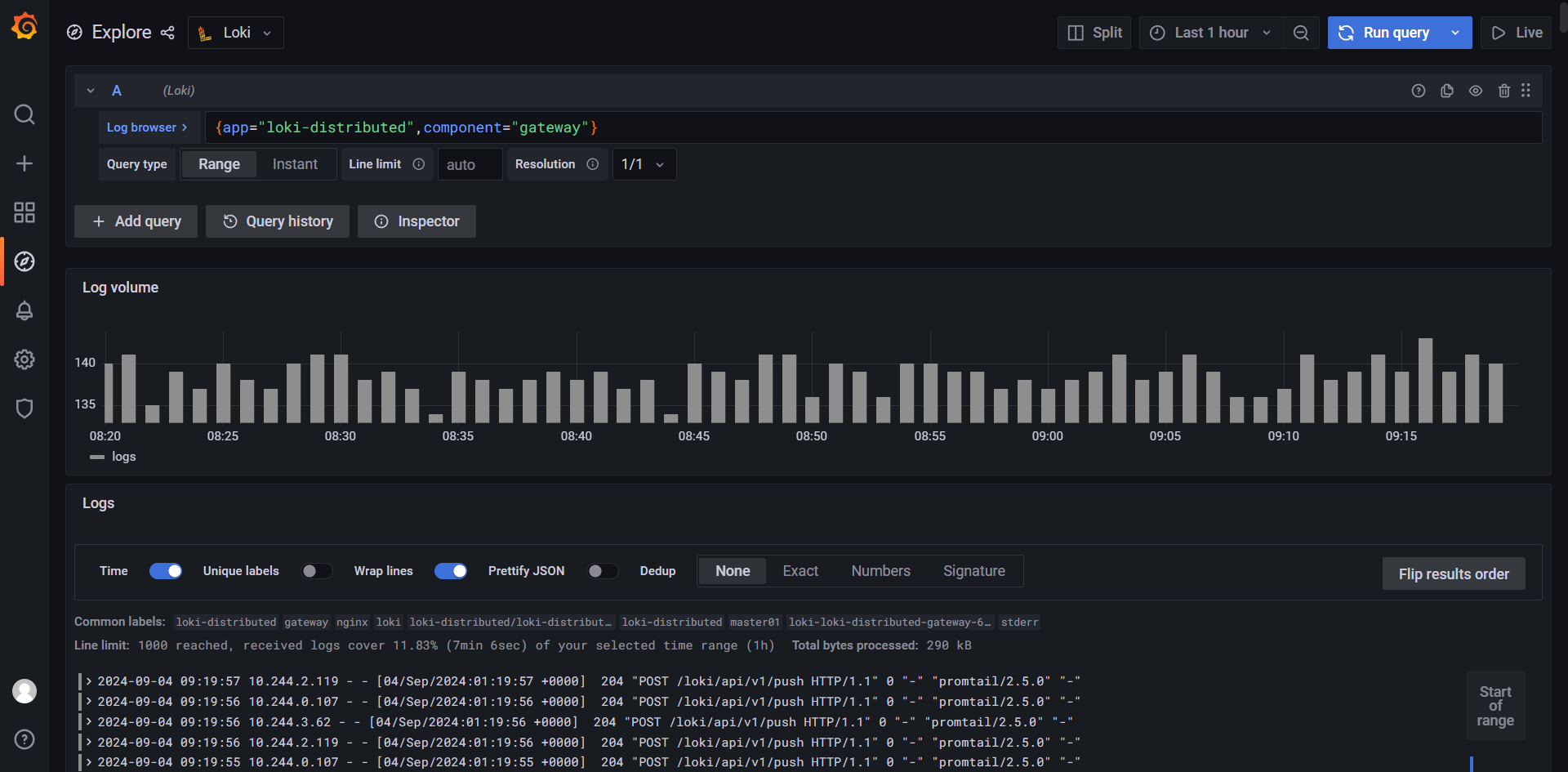Click Flip results order
Screen dimensions: 1568x772
coord(1454,573)
